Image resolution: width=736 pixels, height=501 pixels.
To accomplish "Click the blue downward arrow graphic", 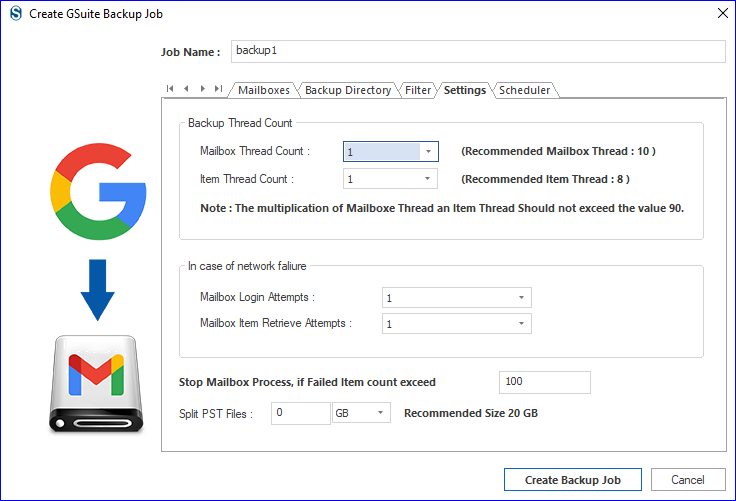I will tap(98, 290).
